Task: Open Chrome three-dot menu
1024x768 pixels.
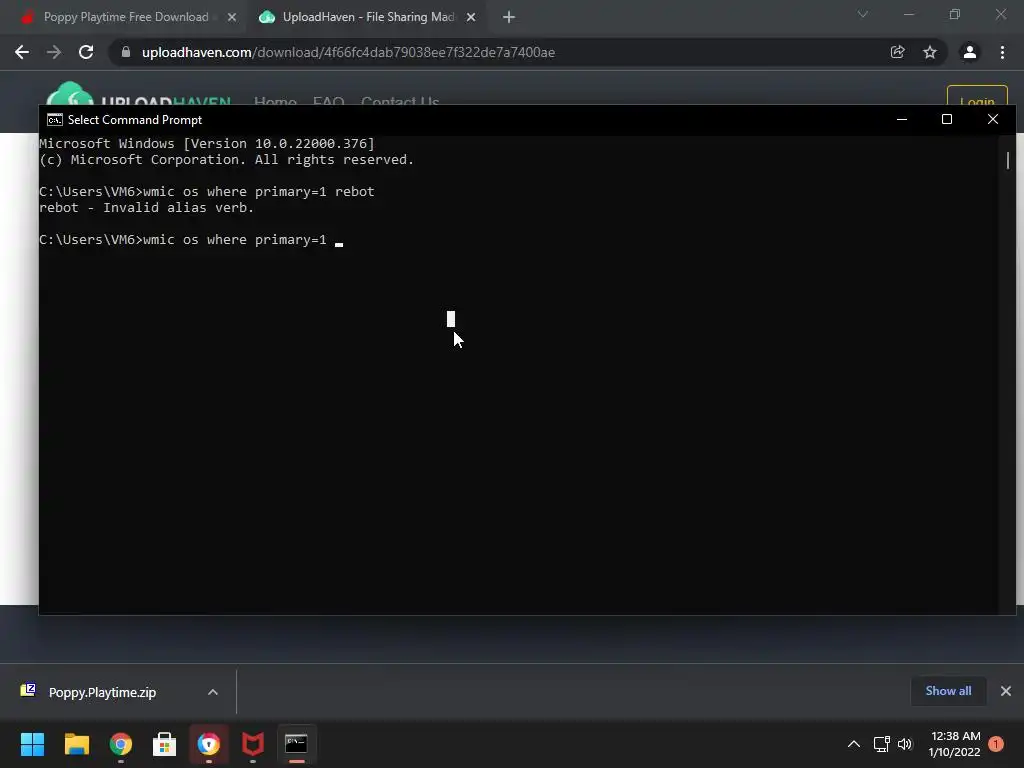Action: tap(1002, 52)
